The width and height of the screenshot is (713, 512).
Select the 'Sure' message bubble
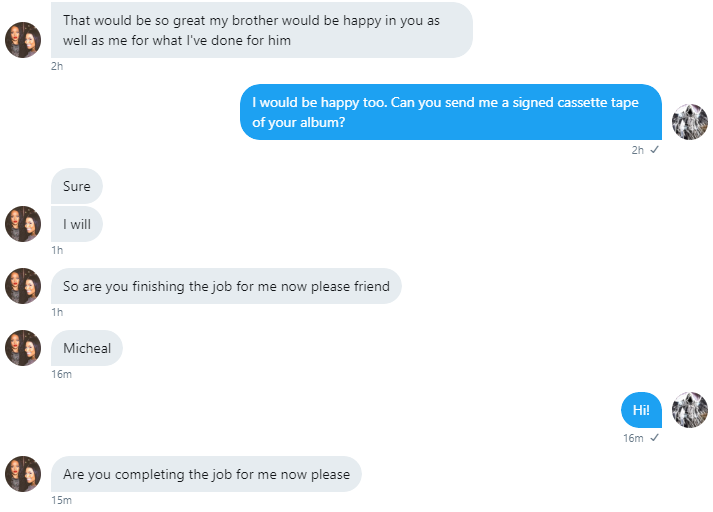[76, 186]
